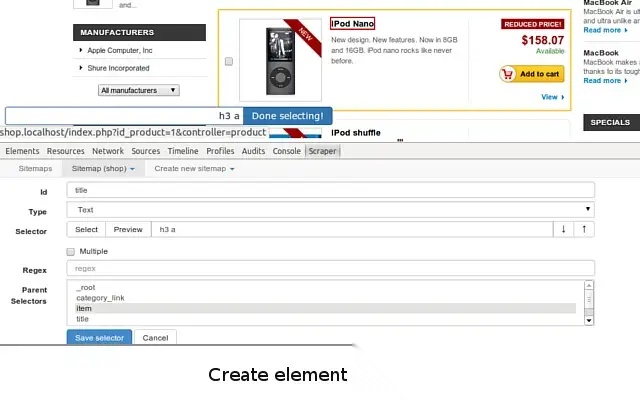
Task: Click Read more under MacBook Air
Action: coord(605,30)
